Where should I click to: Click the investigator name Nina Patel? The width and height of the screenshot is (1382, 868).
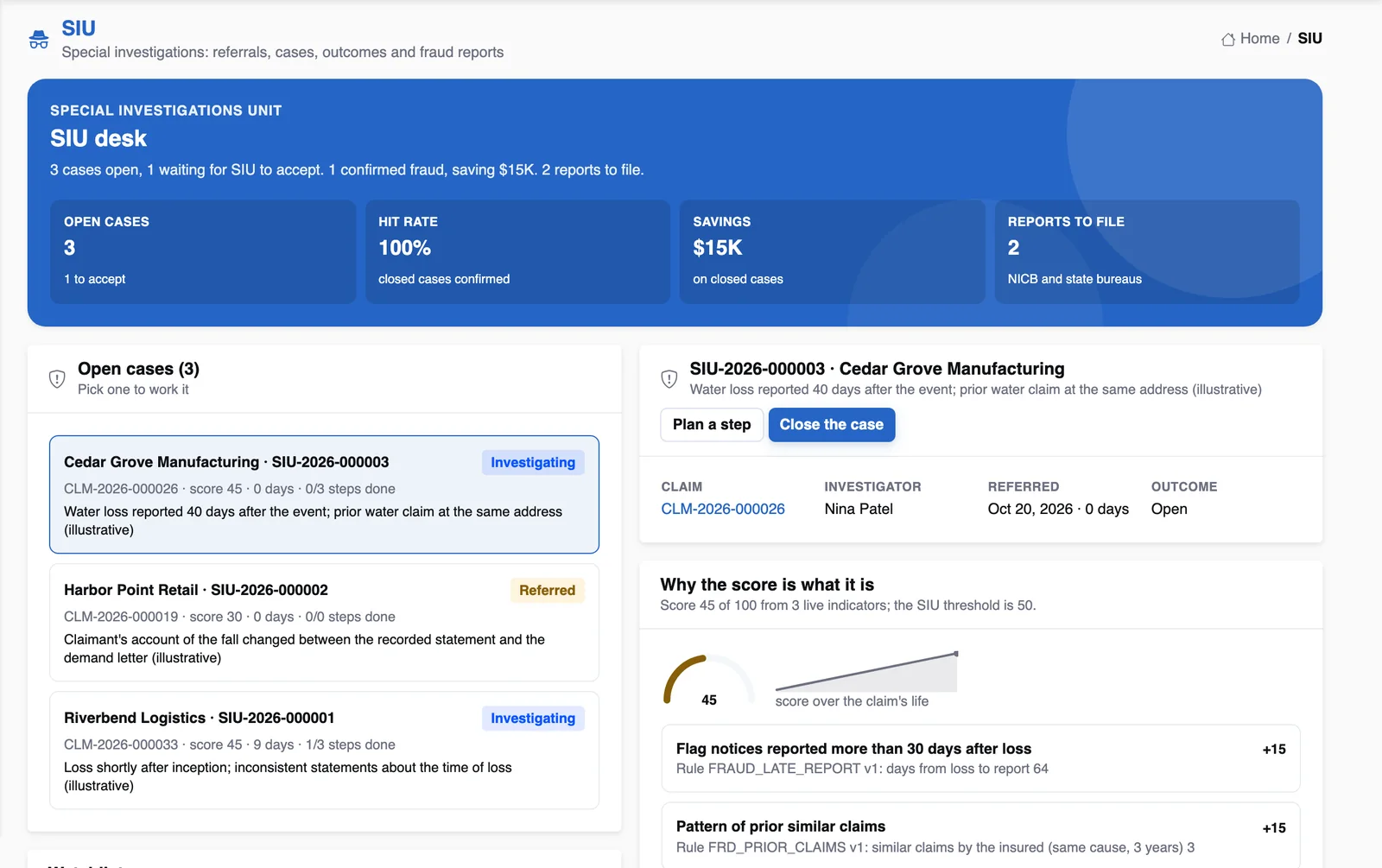click(859, 510)
